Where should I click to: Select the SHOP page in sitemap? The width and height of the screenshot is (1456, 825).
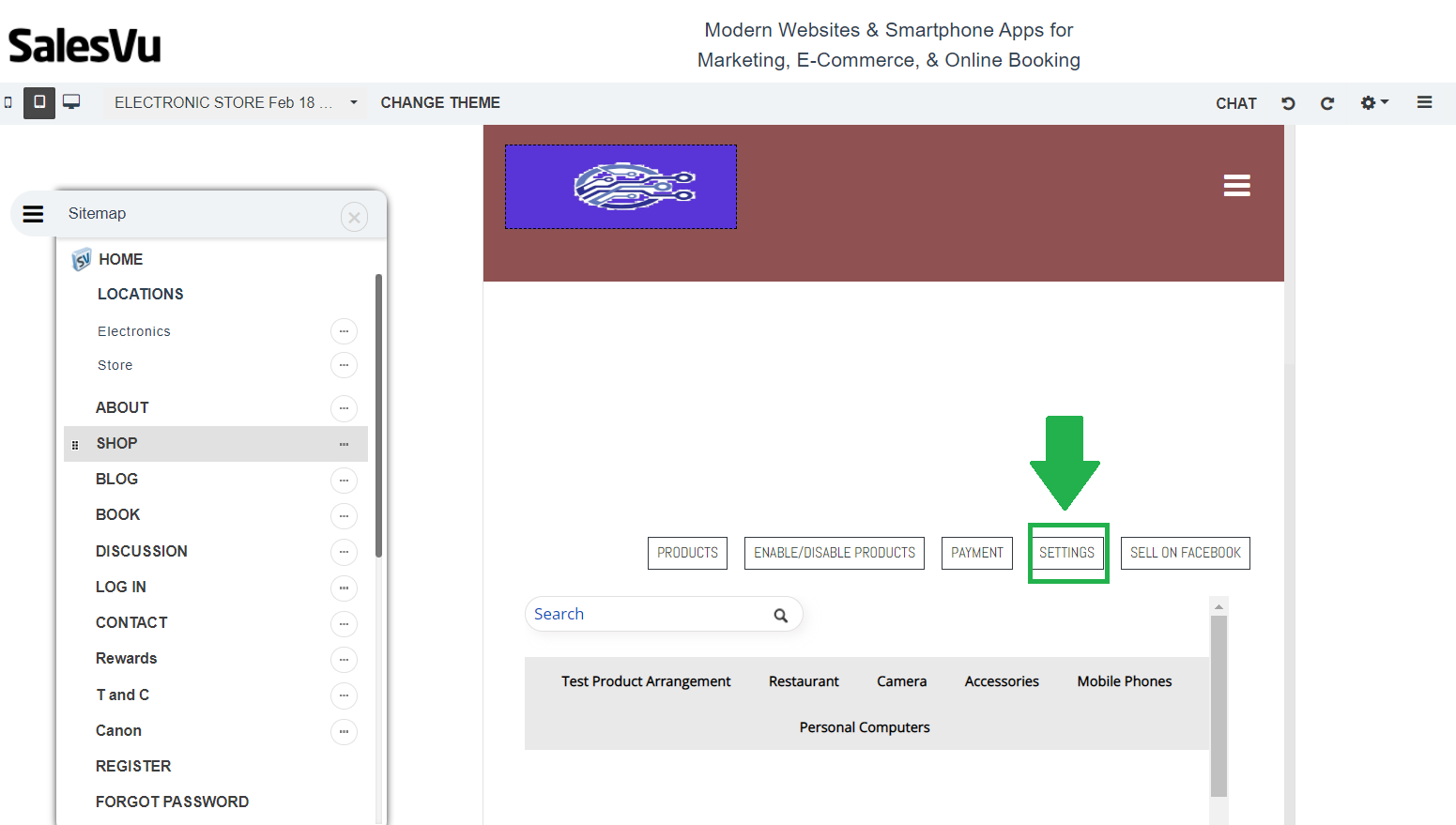click(116, 443)
